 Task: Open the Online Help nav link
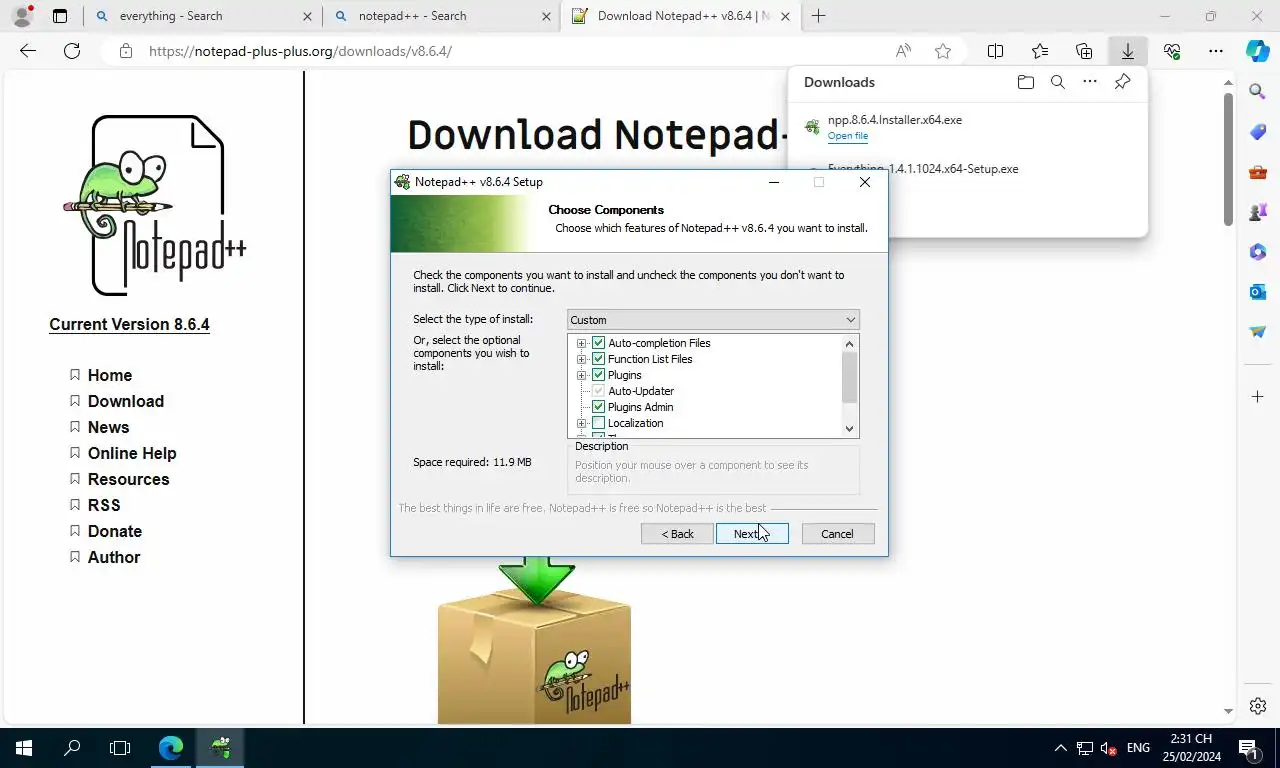point(132,453)
